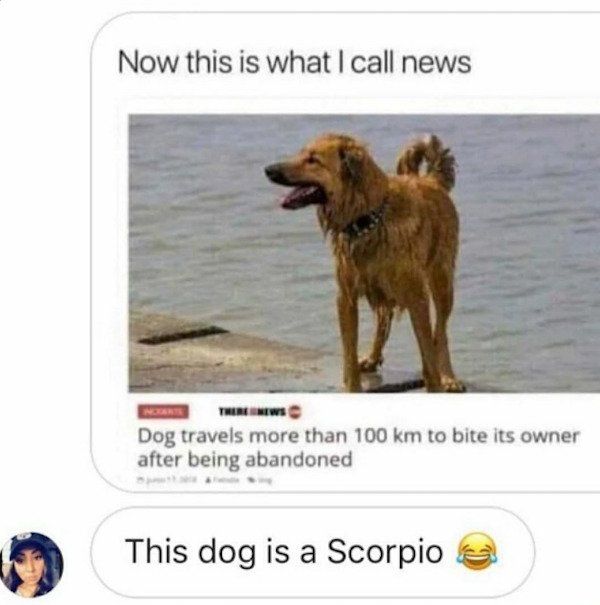Click the word "Scorpio" in the comment
This screenshot has width=600, height=605.
pyautogui.click(x=385, y=551)
